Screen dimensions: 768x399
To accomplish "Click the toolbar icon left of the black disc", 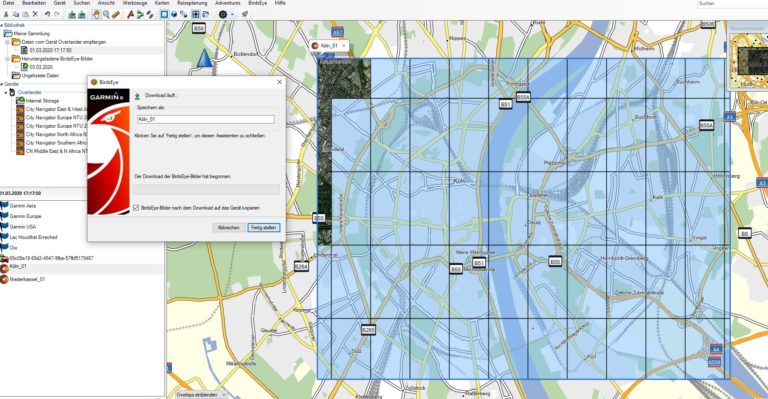I will (206, 15).
